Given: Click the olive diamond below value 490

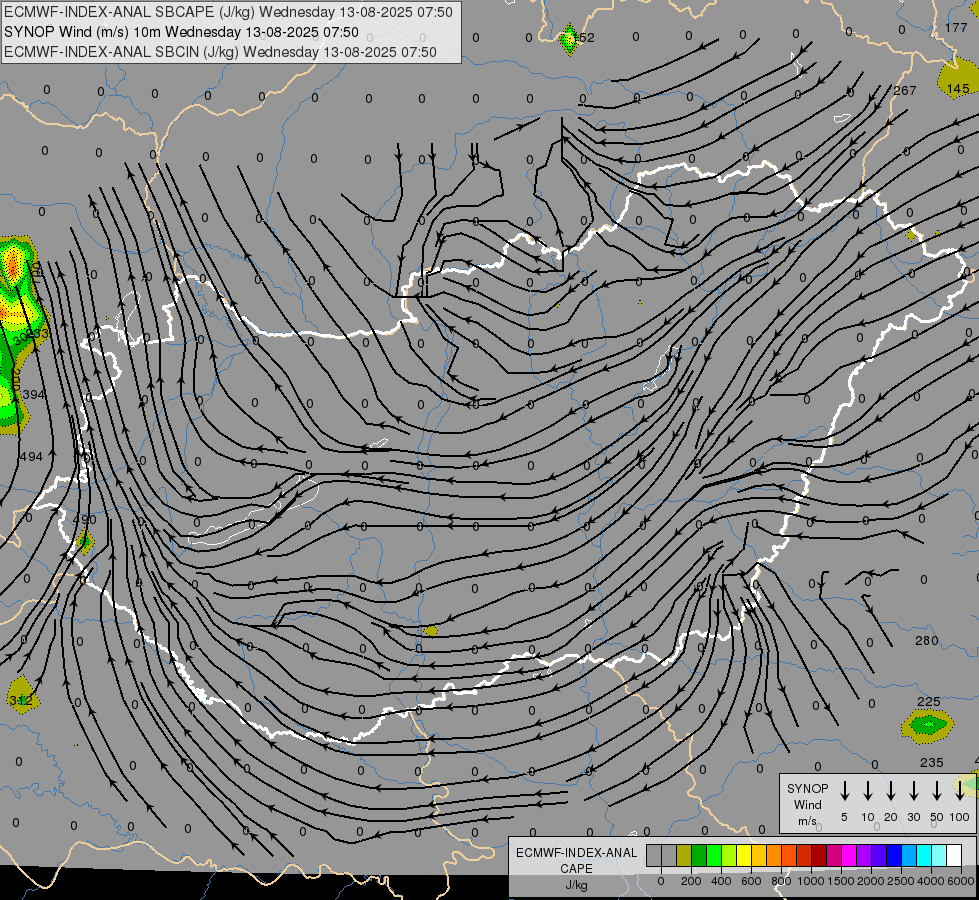Looking at the screenshot, I should pos(85,541).
